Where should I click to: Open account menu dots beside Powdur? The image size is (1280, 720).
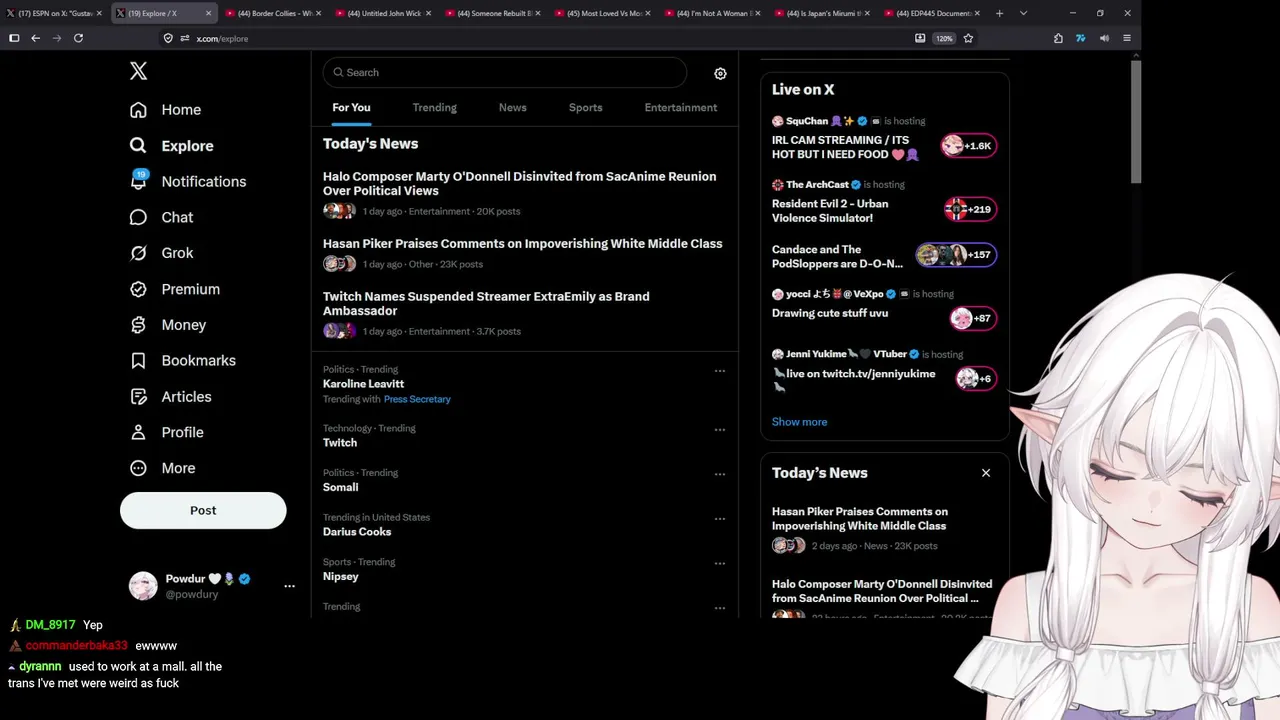289,586
